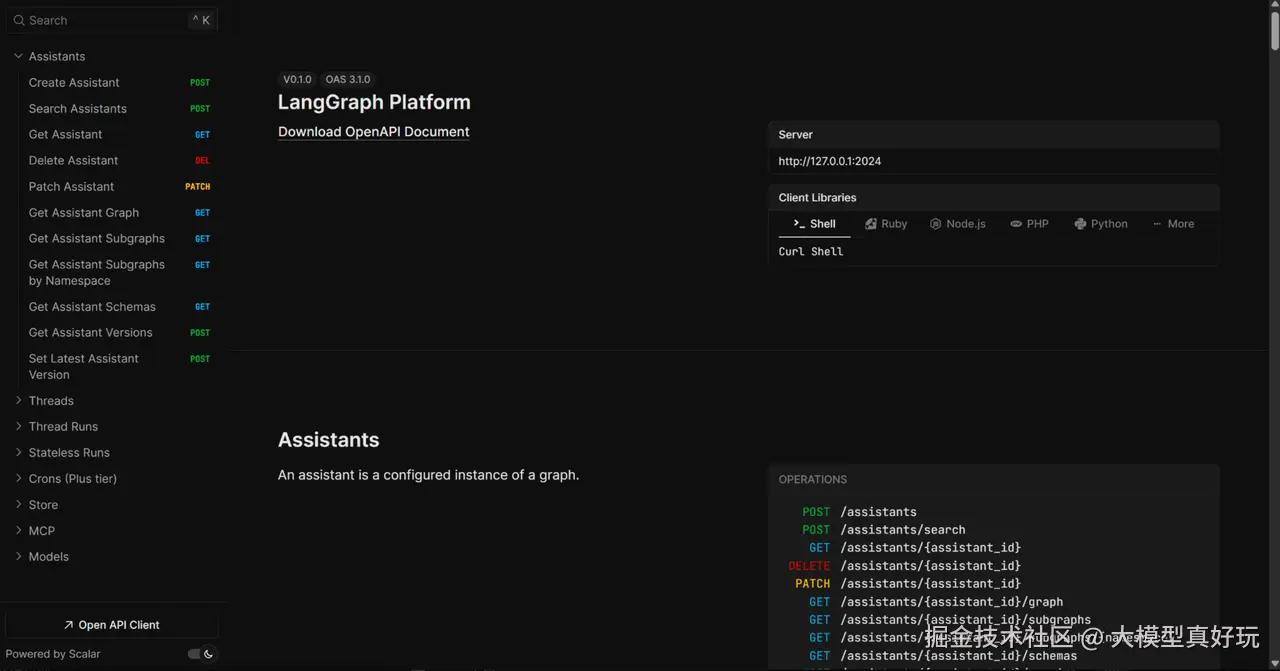
Task: Download the OpenAPI Document
Action: 373,132
